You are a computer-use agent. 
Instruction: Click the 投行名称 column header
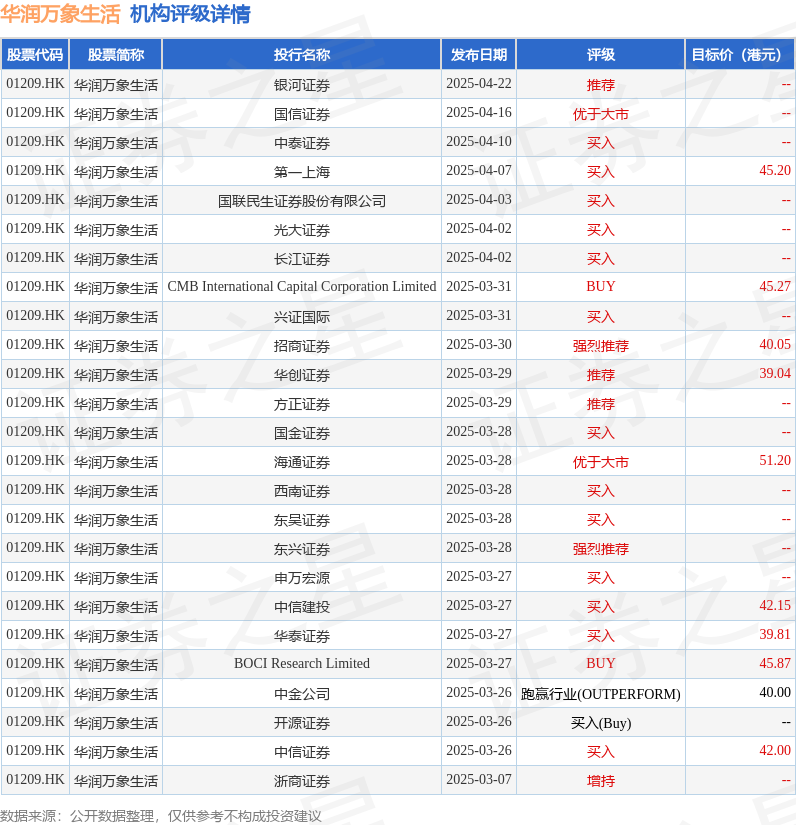point(301,55)
